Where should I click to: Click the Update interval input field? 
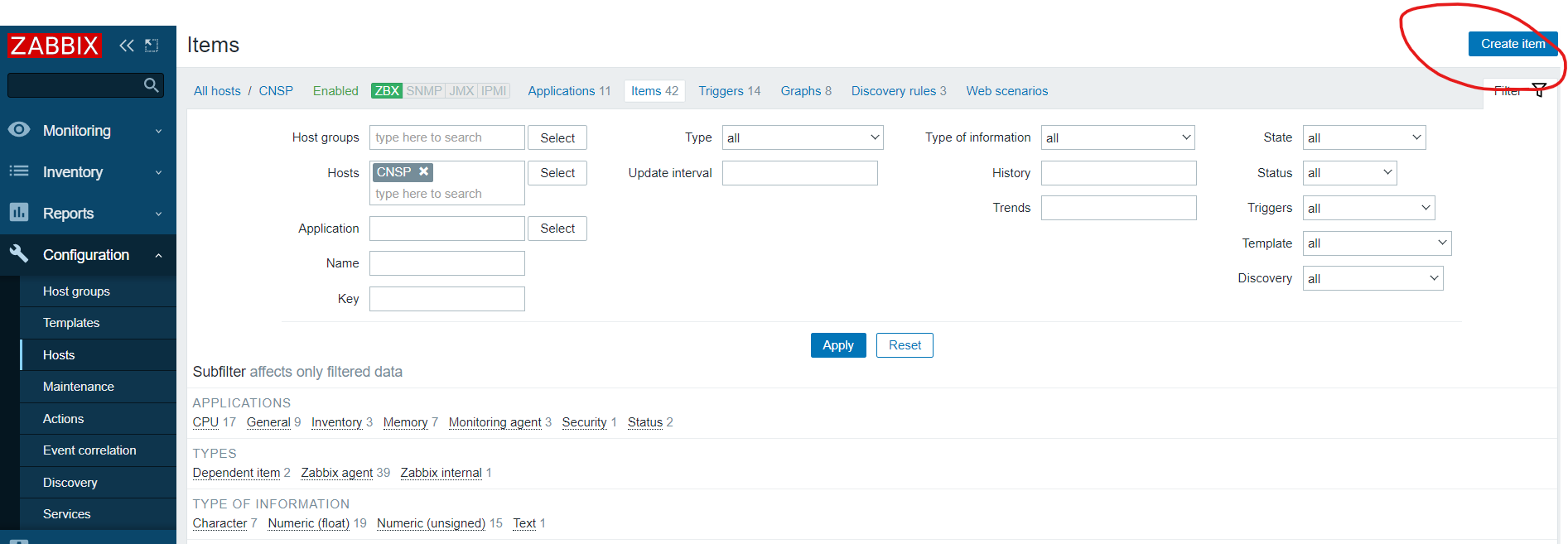click(x=800, y=173)
